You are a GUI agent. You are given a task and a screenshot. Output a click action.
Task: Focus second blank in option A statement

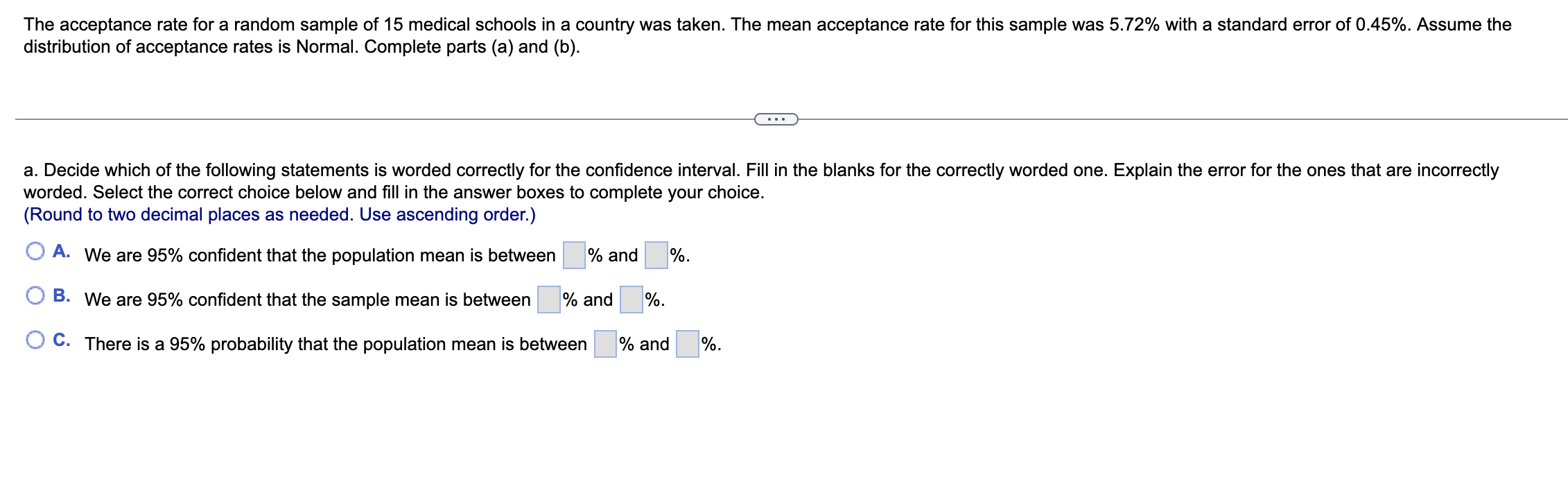pos(656,255)
